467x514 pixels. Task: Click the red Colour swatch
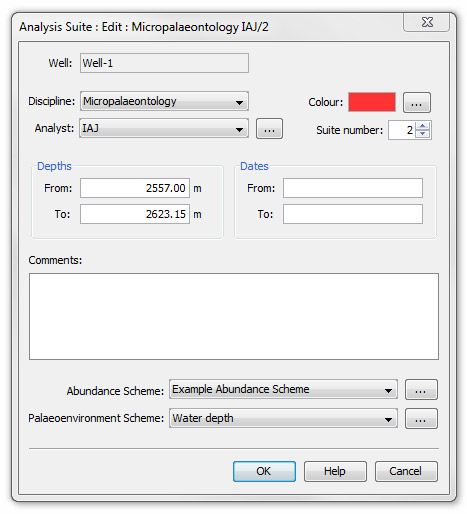[372, 102]
